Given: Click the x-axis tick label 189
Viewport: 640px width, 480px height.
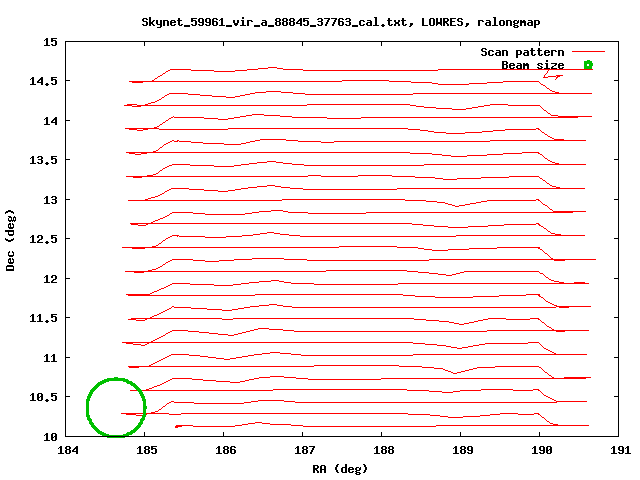Looking at the screenshot, I should coord(462,450).
